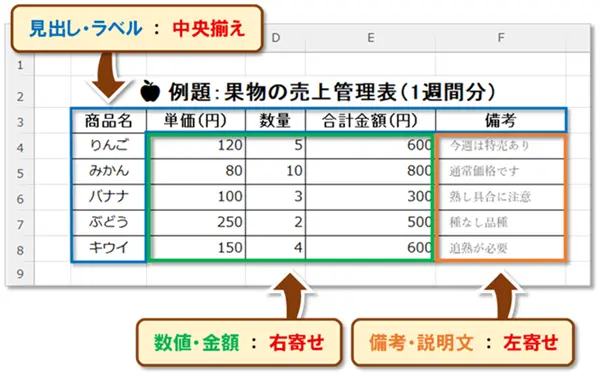Select row header 9
Image resolution: width=600 pixels, height=376 pixels.
[x=20, y=273]
